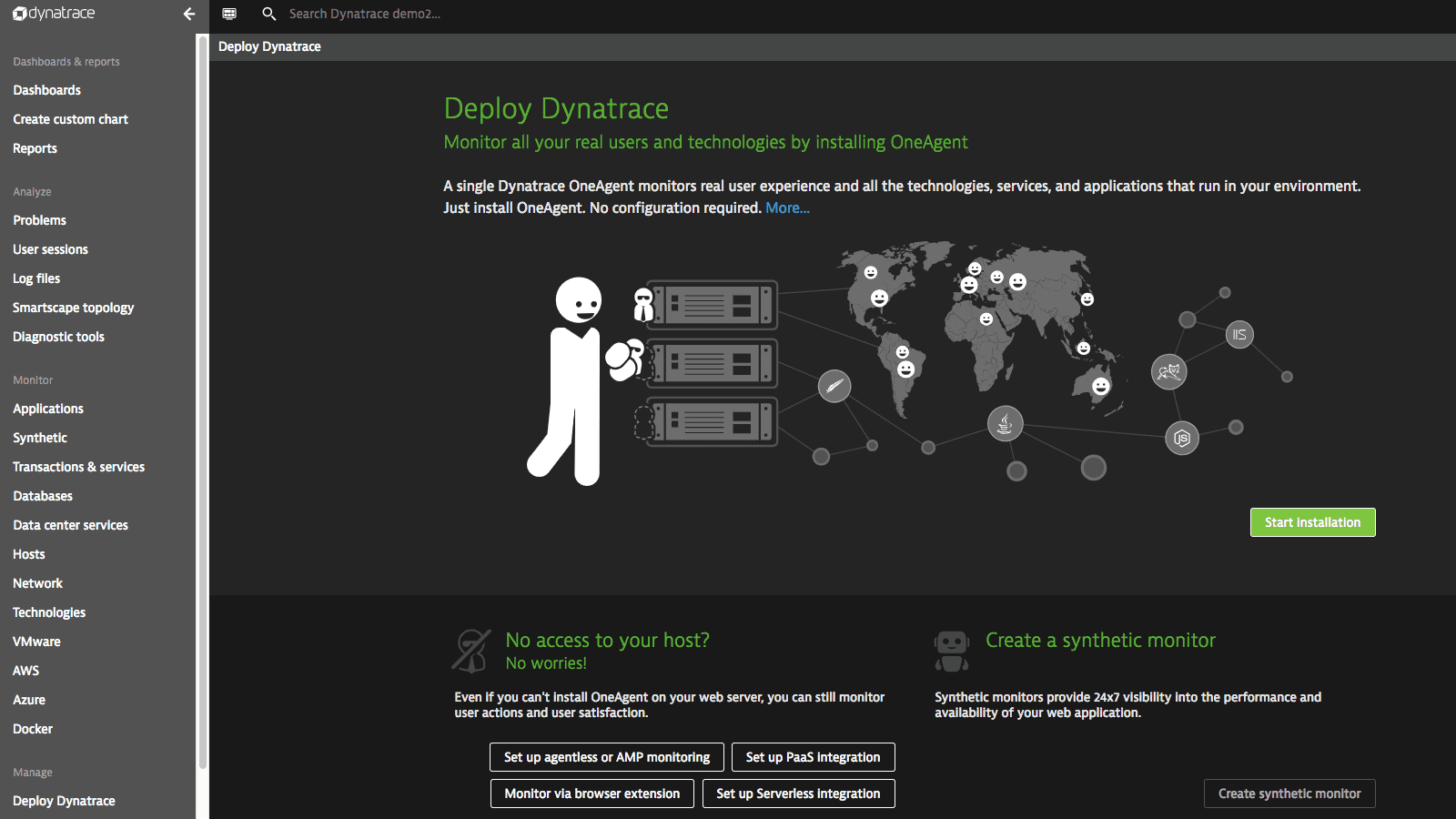The image size is (1456, 819).
Task: Click Set up PaaS integration
Action: pyautogui.click(x=813, y=757)
